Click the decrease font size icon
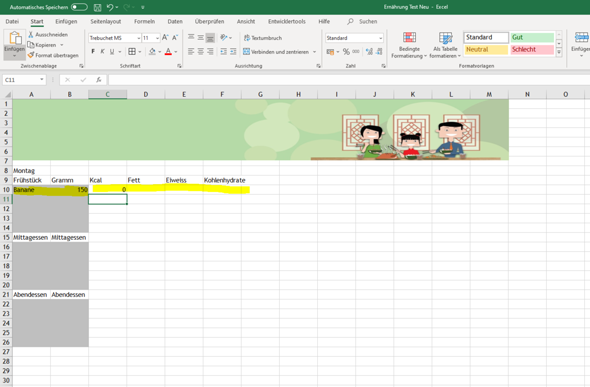Image resolution: width=590 pixels, height=387 pixels. pos(175,38)
